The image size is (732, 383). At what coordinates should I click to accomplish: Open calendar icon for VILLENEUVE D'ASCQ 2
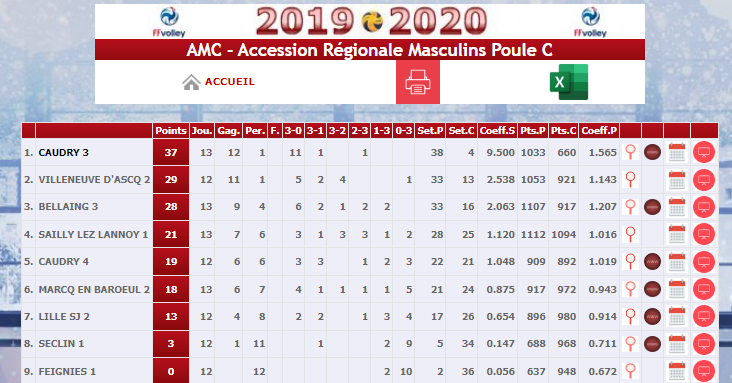coord(677,179)
